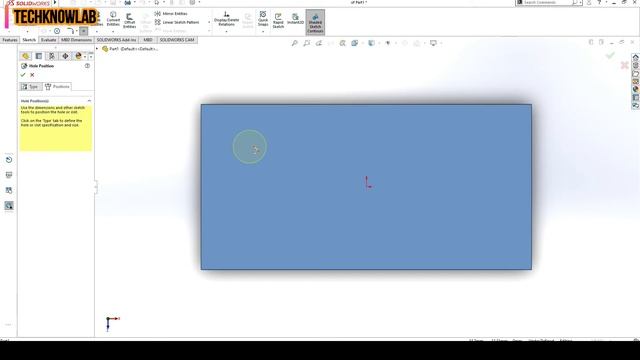This screenshot has width=640, height=360.
Task: Open Custom Properties in the task pane
Action: tap(636, 98)
